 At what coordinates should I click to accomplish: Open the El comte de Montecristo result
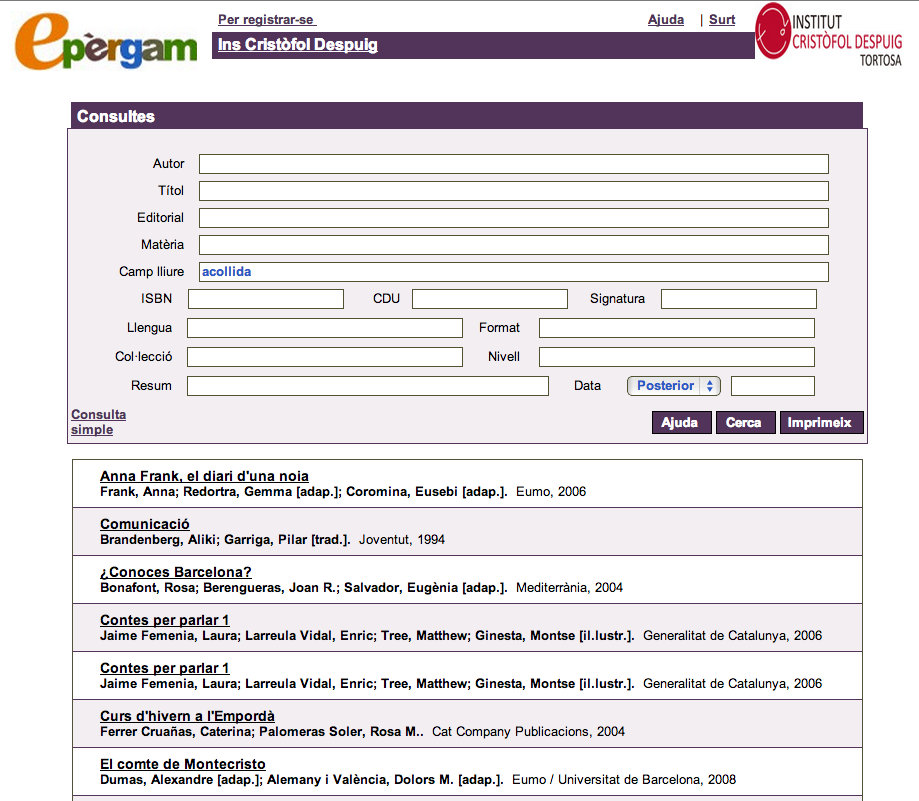pyautogui.click(x=183, y=764)
